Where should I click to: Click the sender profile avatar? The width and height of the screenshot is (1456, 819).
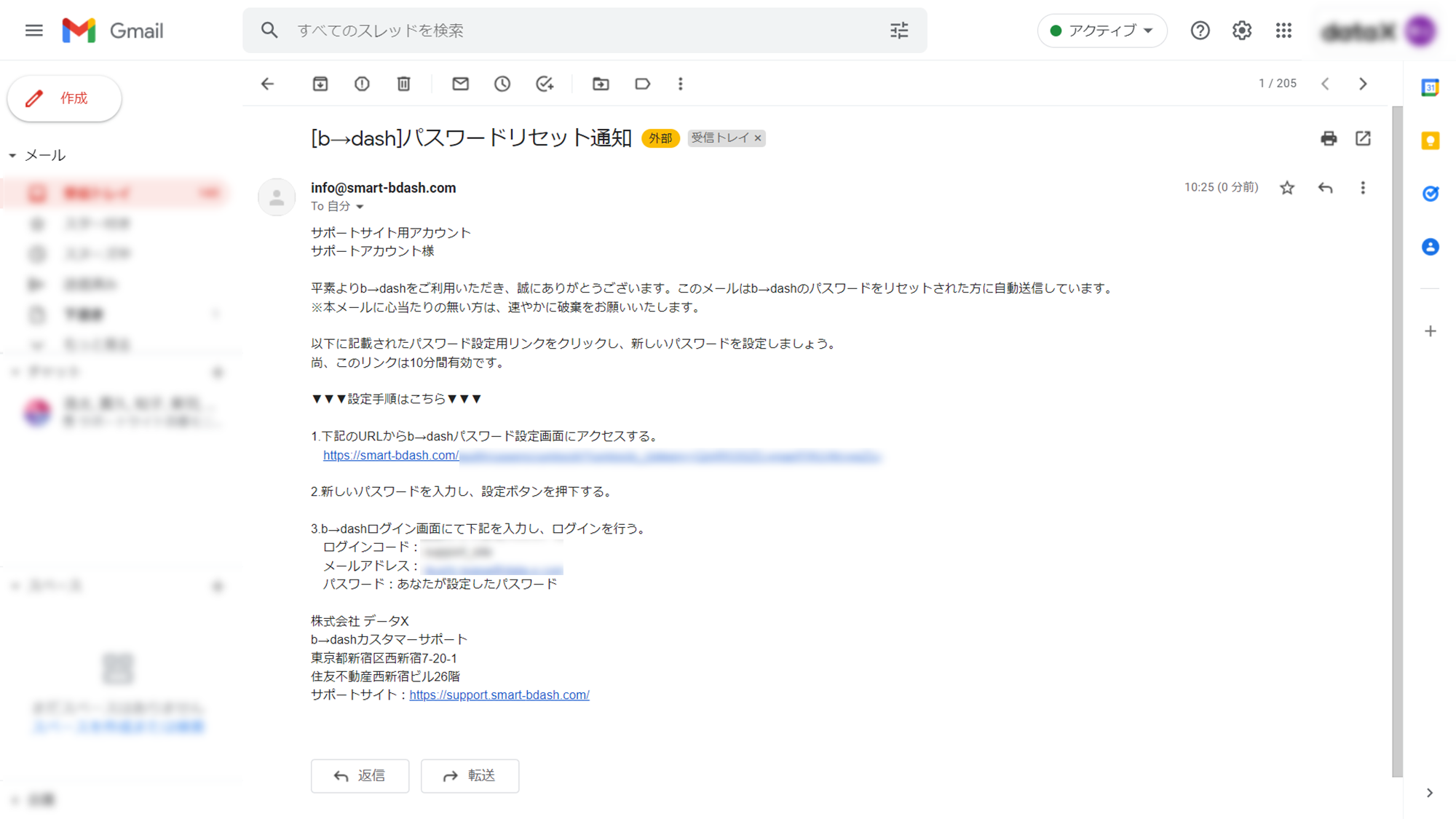[x=277, y=197]
